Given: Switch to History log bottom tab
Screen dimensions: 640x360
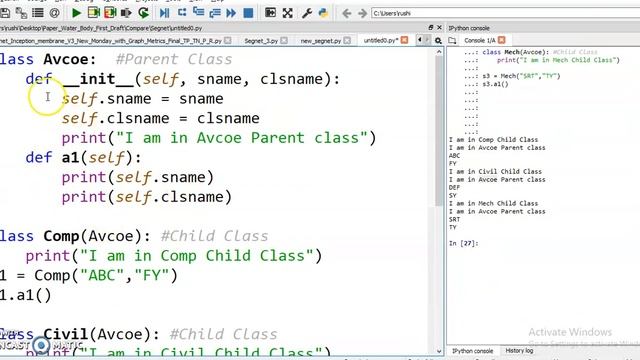Looking at the screenshot, I should tap(519, 351).
